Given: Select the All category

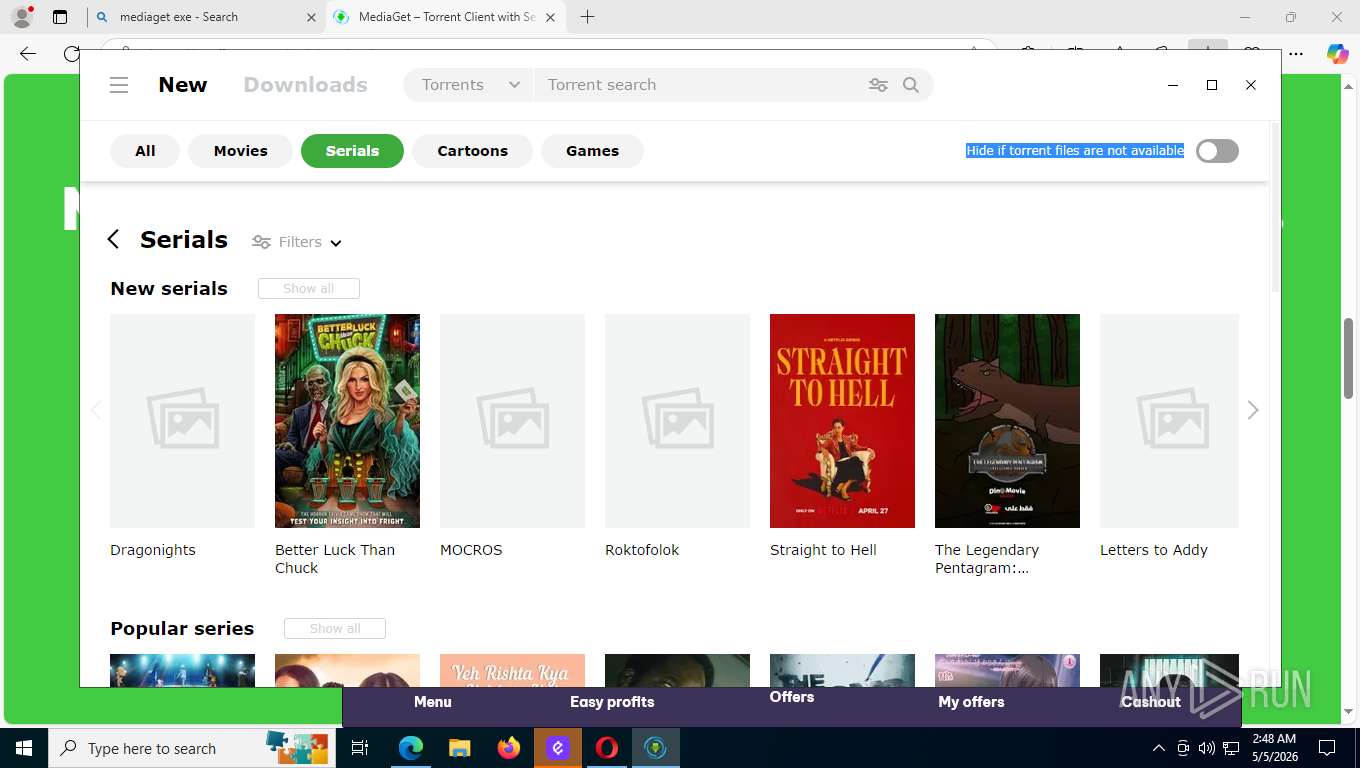Looking at the screenshot, I should (145, 151).
